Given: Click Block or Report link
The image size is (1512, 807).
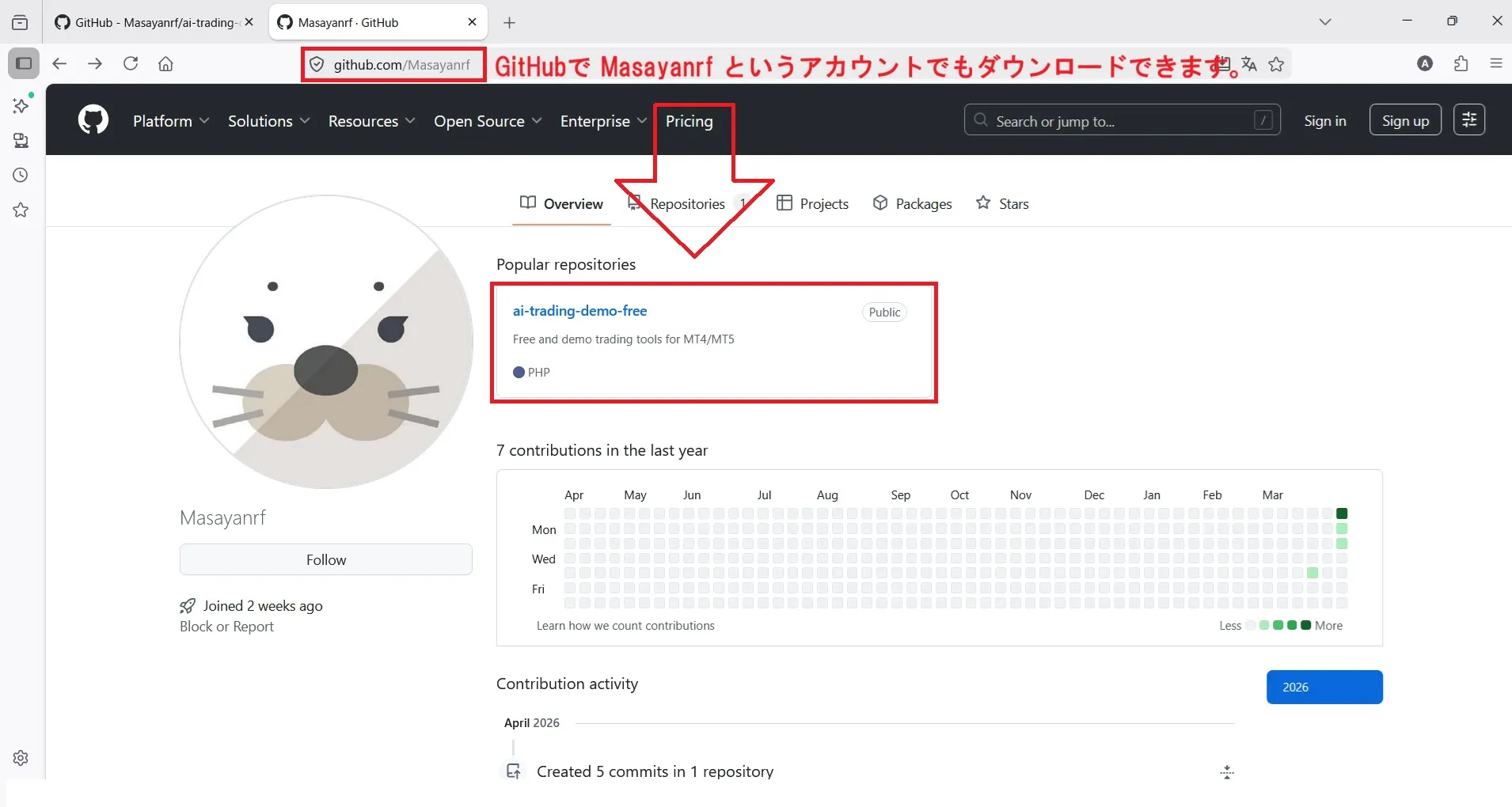Looking at the screenshot, I should pos(226,627).
